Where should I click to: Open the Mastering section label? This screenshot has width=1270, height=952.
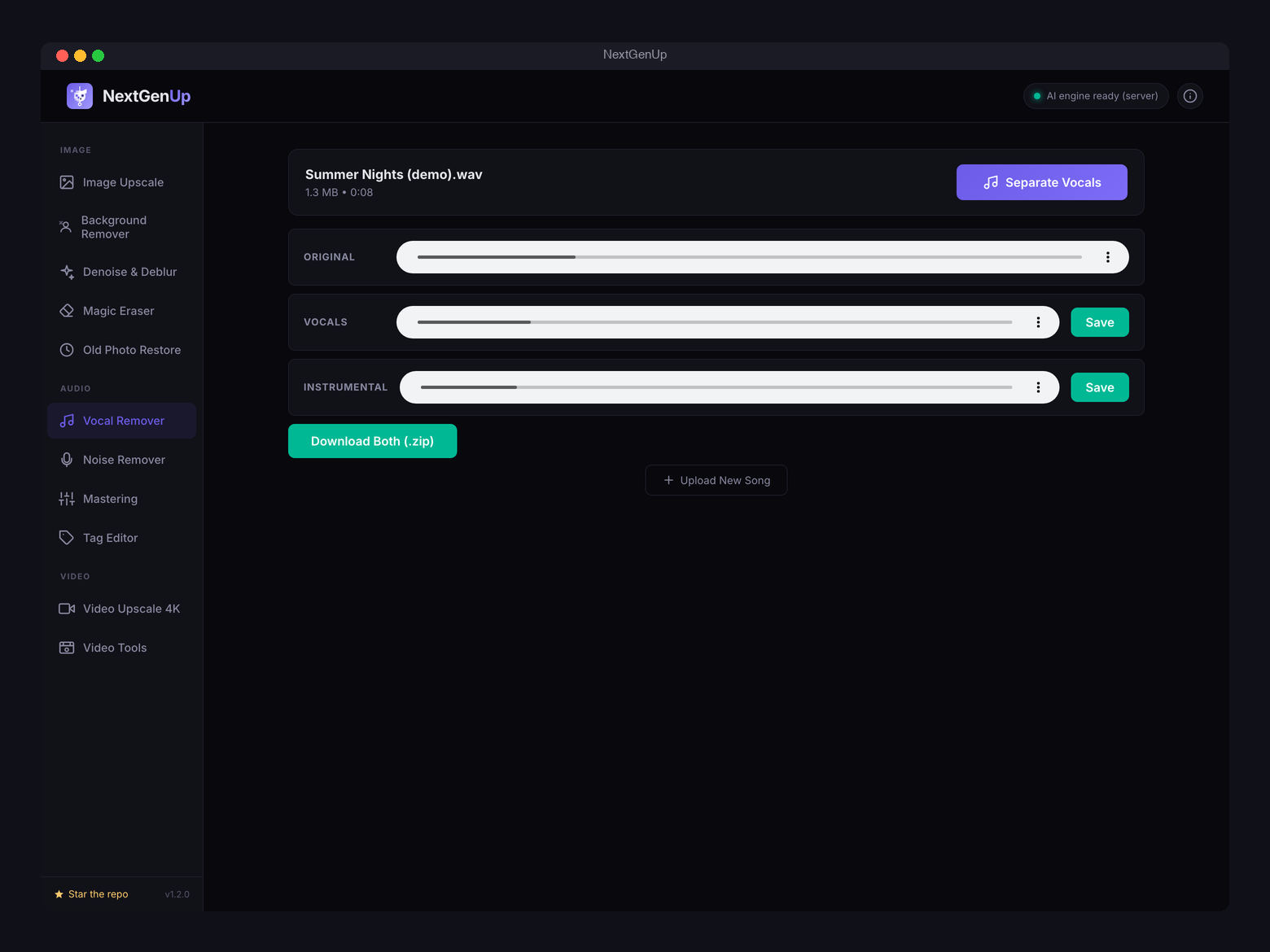[x=110, y=499]
